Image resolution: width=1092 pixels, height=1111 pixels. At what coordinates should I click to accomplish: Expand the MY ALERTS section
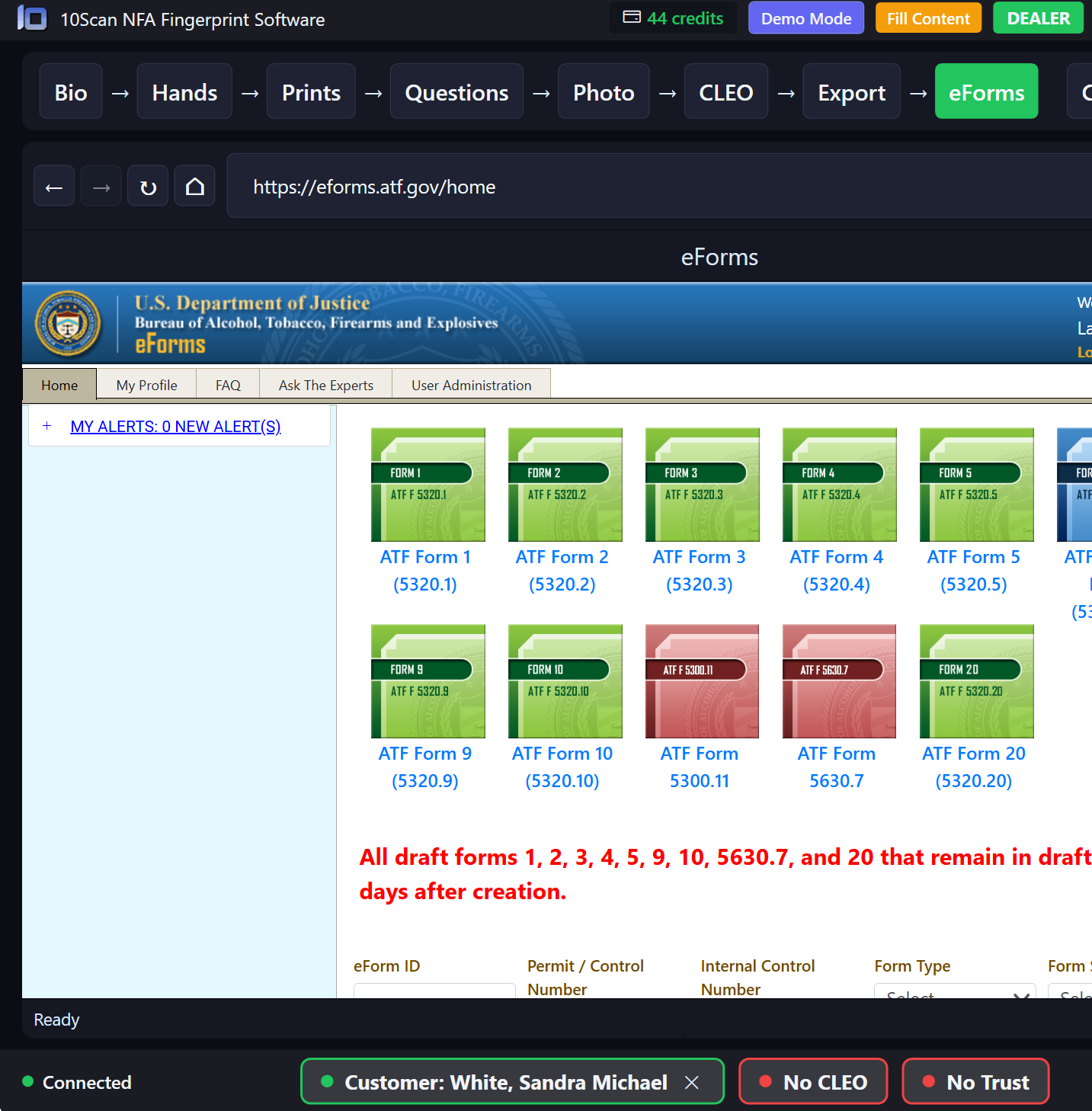coord(47,426)
